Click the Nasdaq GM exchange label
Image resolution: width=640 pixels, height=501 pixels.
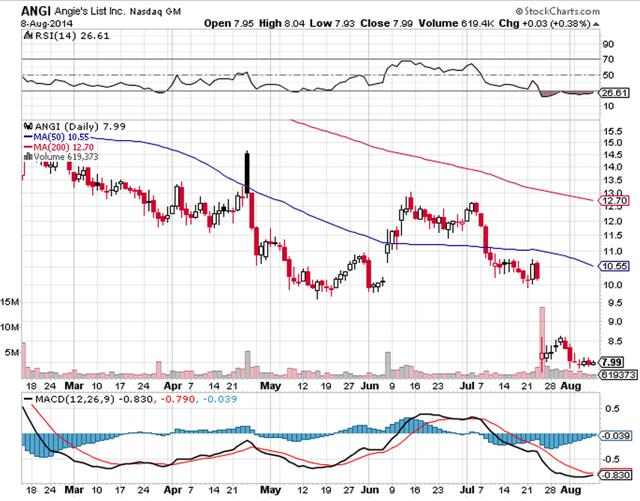pos(155,11)
